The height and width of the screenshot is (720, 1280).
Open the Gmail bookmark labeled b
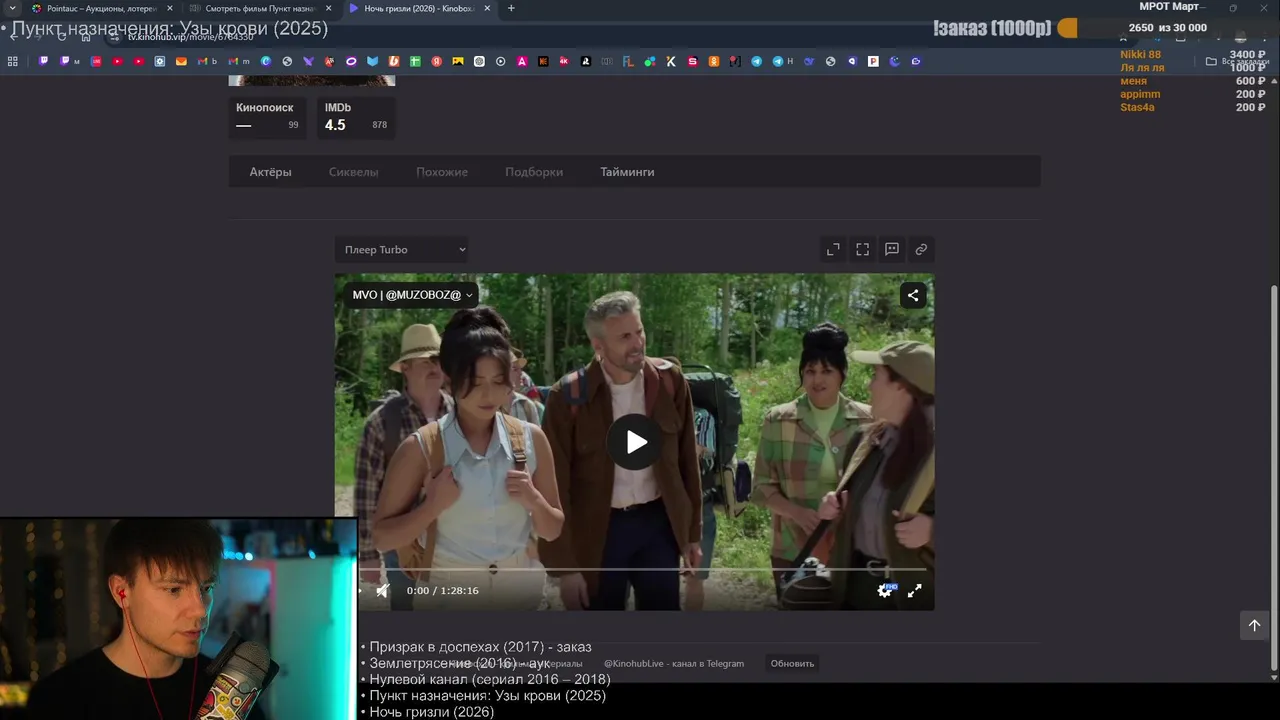tap(207, 61)
